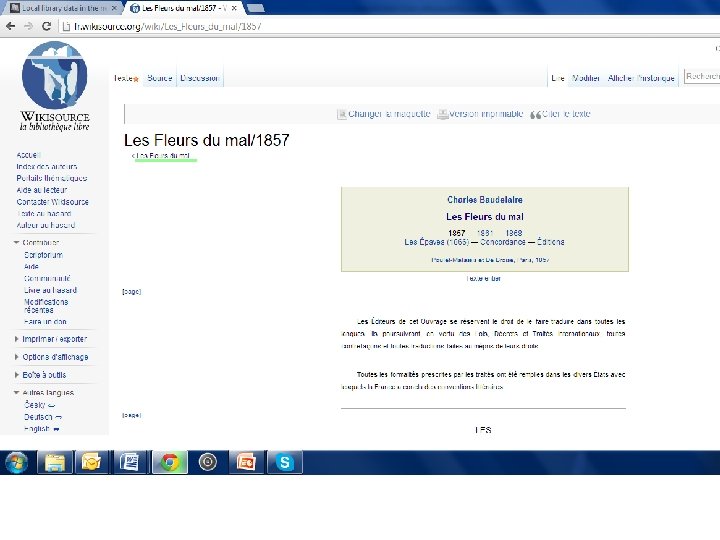Open Deutsch language link
The height and width of the screenshot is (540, 720).
coord(39,417)
